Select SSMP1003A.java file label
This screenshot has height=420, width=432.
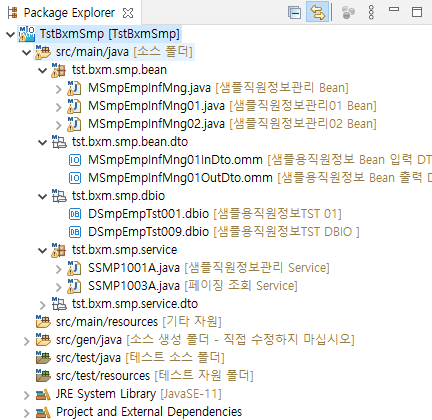click(134, 286)
